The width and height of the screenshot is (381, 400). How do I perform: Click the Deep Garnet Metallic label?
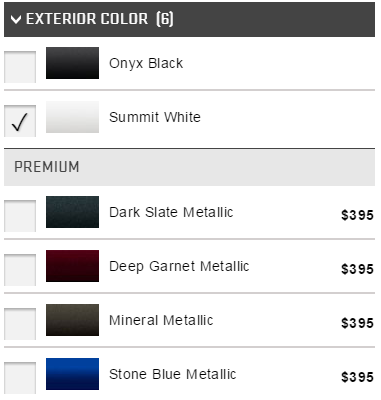179,267
